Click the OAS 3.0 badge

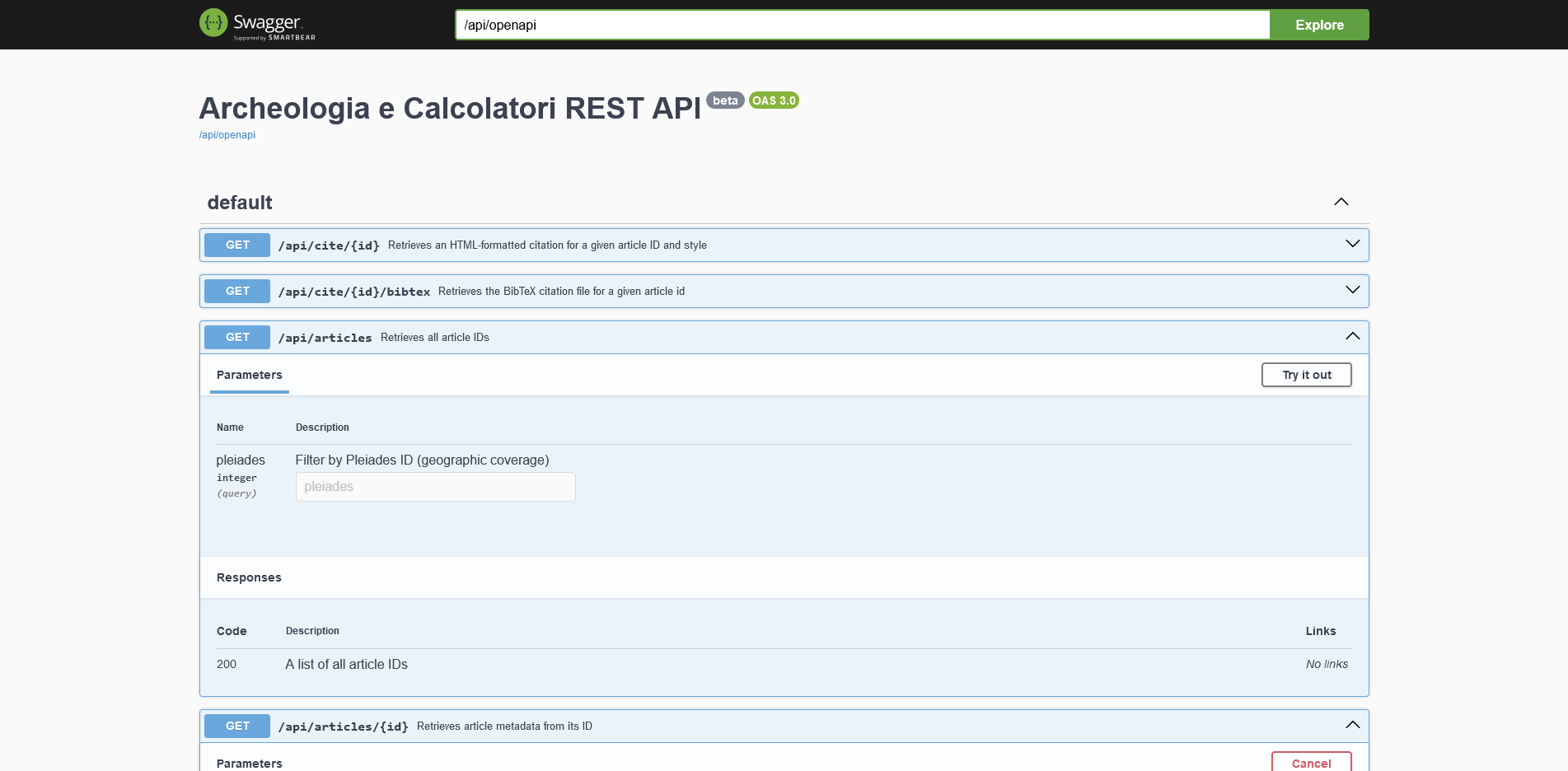pyautogui.click(x=774, y=100)
